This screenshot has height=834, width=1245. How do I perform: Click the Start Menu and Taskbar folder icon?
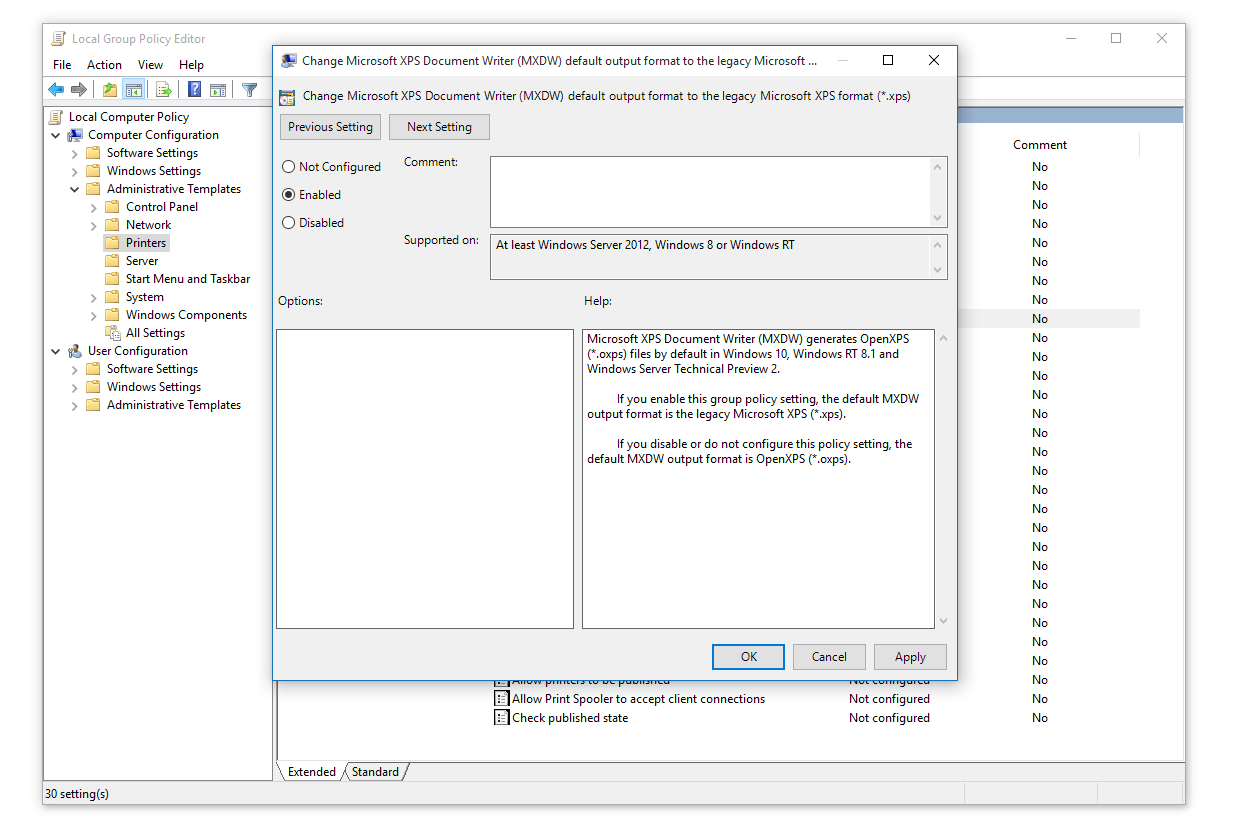[112, 279]
